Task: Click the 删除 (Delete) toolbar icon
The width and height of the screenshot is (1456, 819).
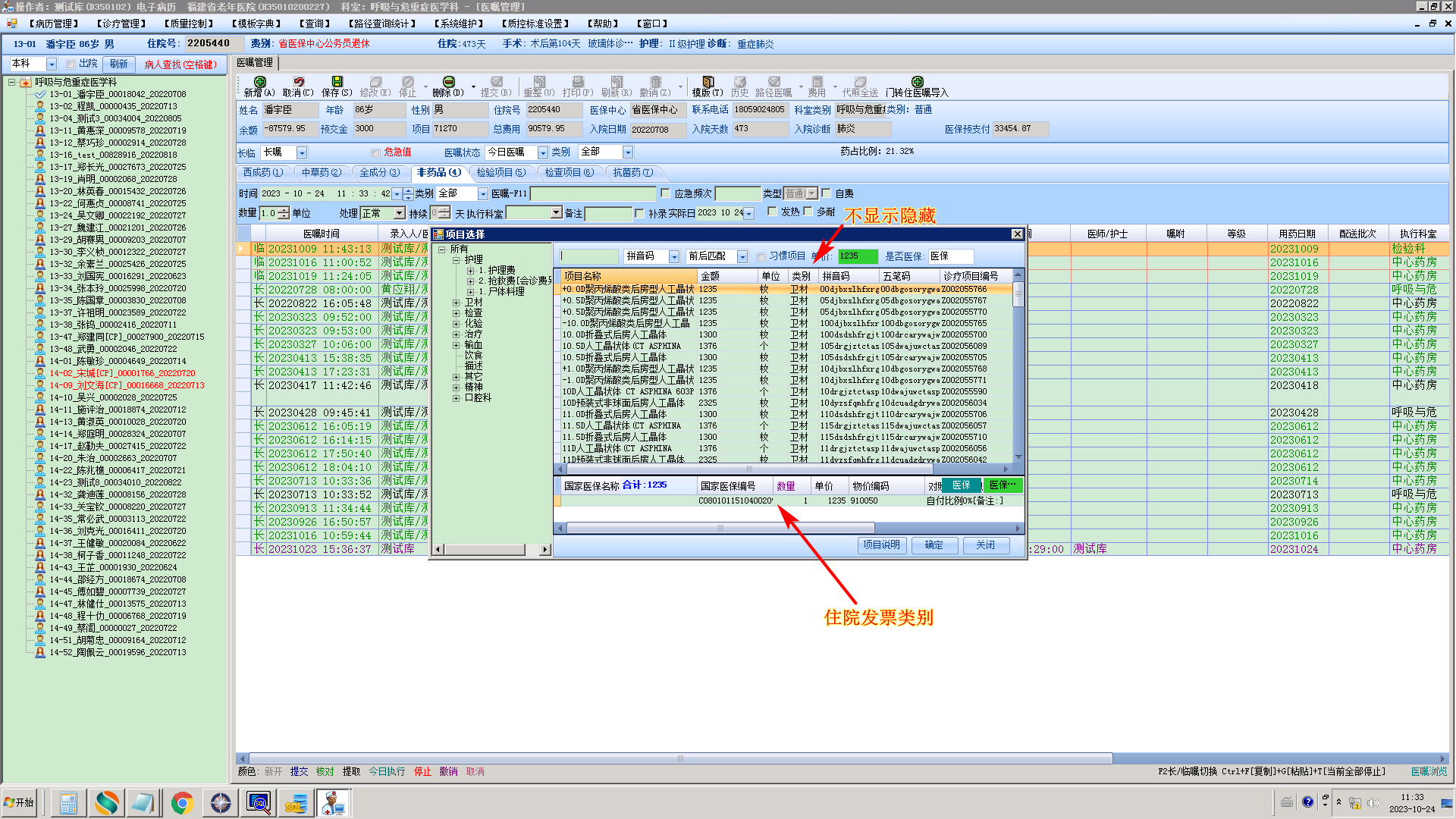Action: coord(448,82)
